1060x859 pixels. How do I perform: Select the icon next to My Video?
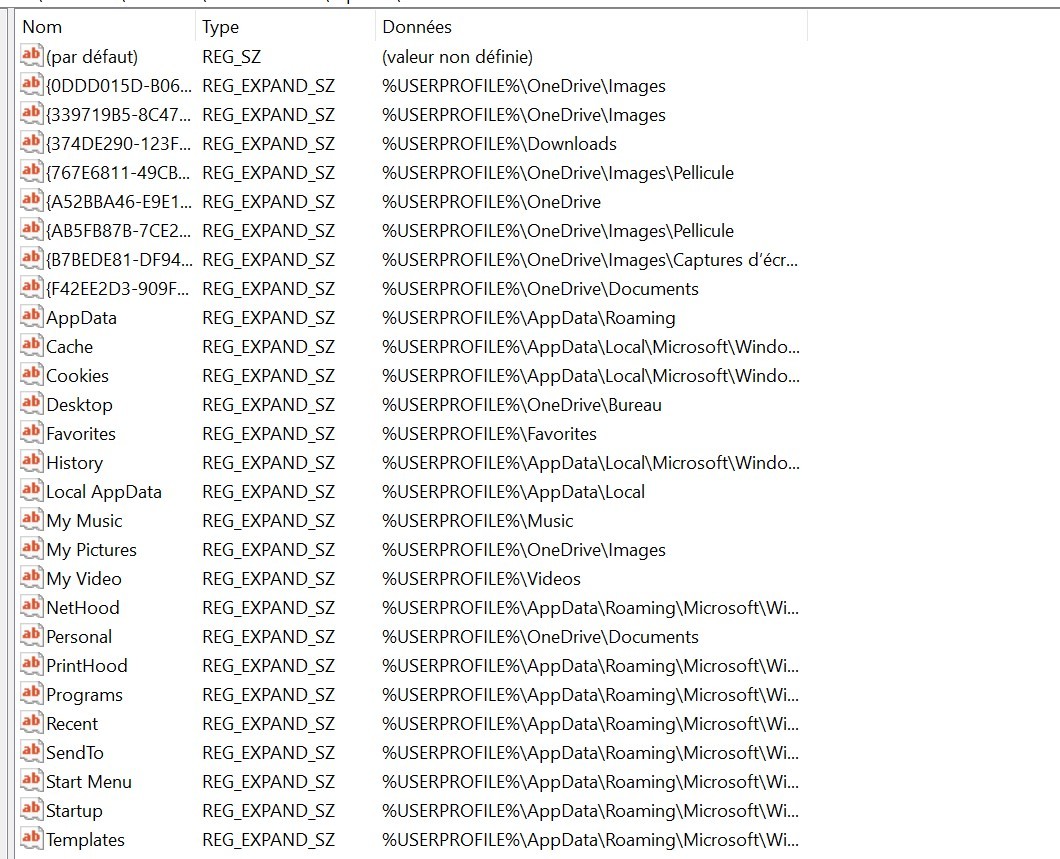pyautogui.click(x=32, y=579)
